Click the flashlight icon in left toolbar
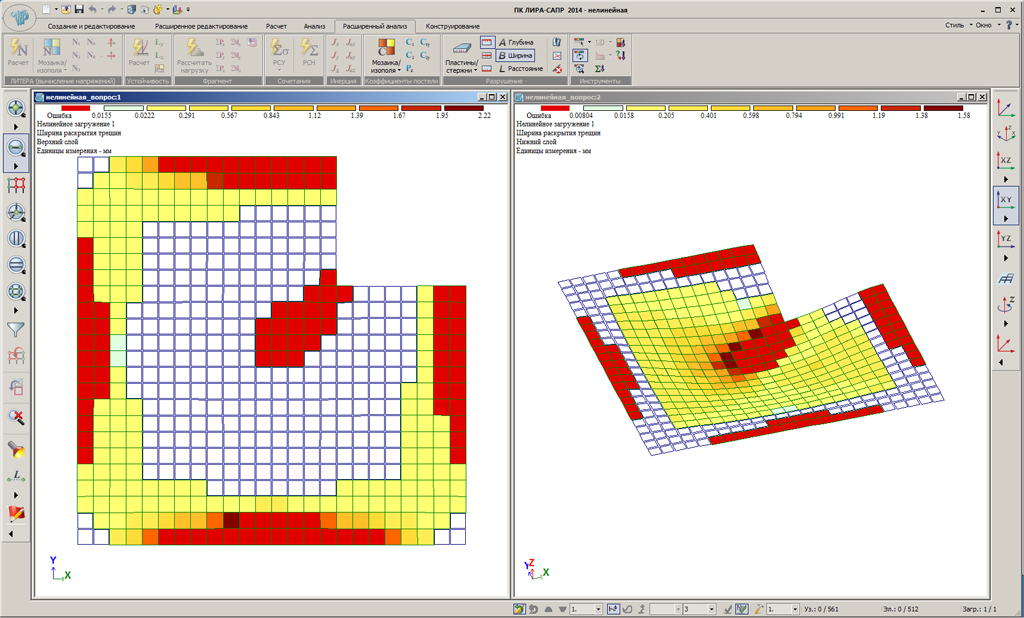The image size is (1024, 618). [x=16, y=450]
